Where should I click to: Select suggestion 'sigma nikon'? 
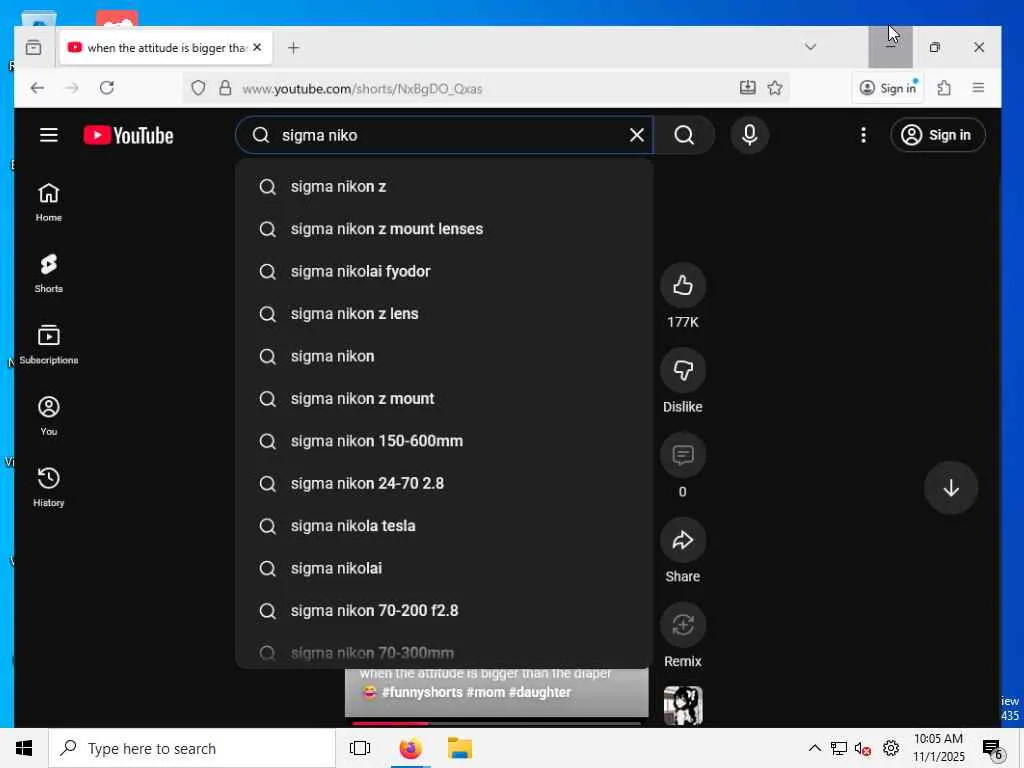pyautogui.click(x=444, y=357)
